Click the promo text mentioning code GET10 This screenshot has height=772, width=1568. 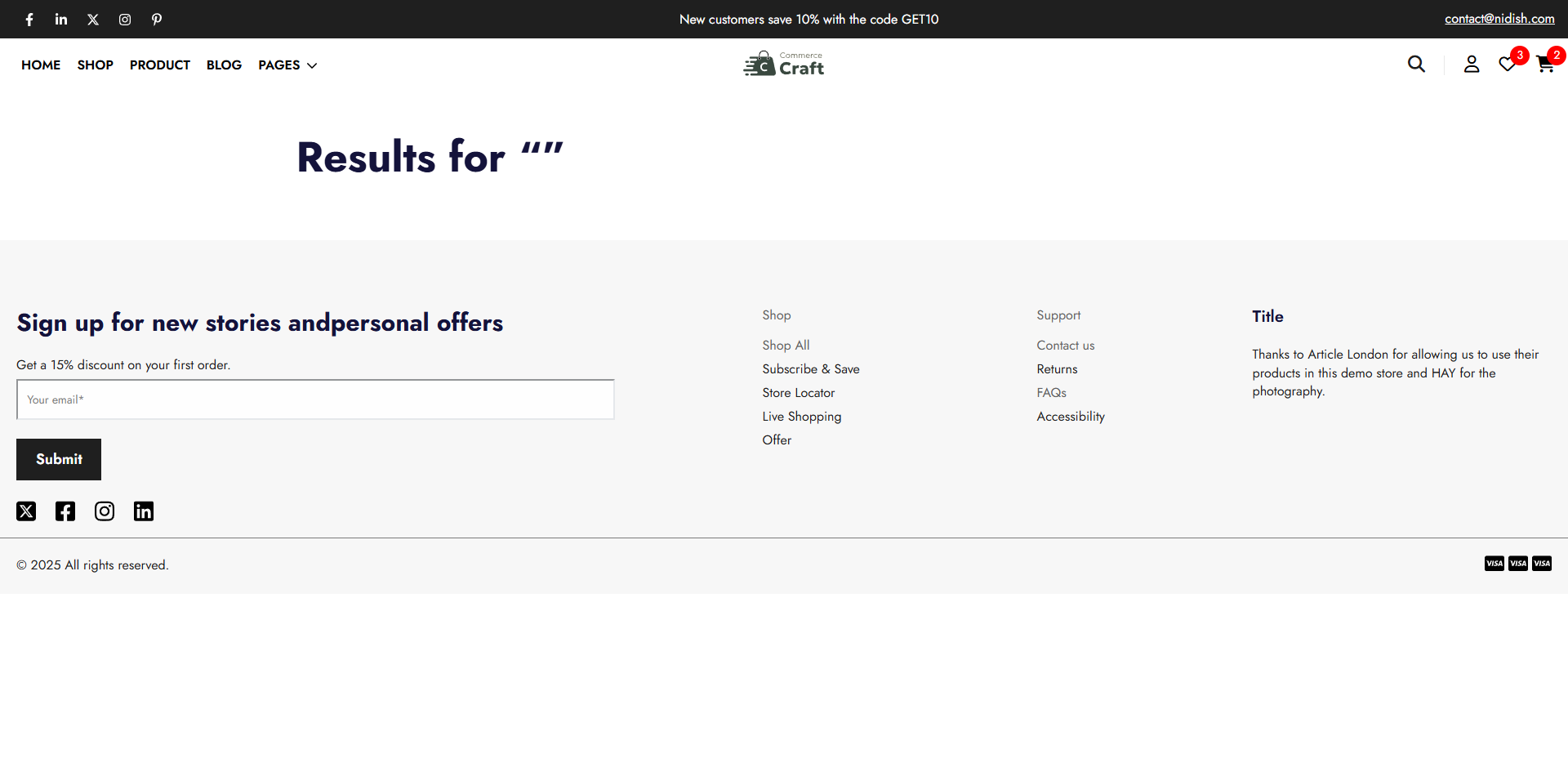809,20
